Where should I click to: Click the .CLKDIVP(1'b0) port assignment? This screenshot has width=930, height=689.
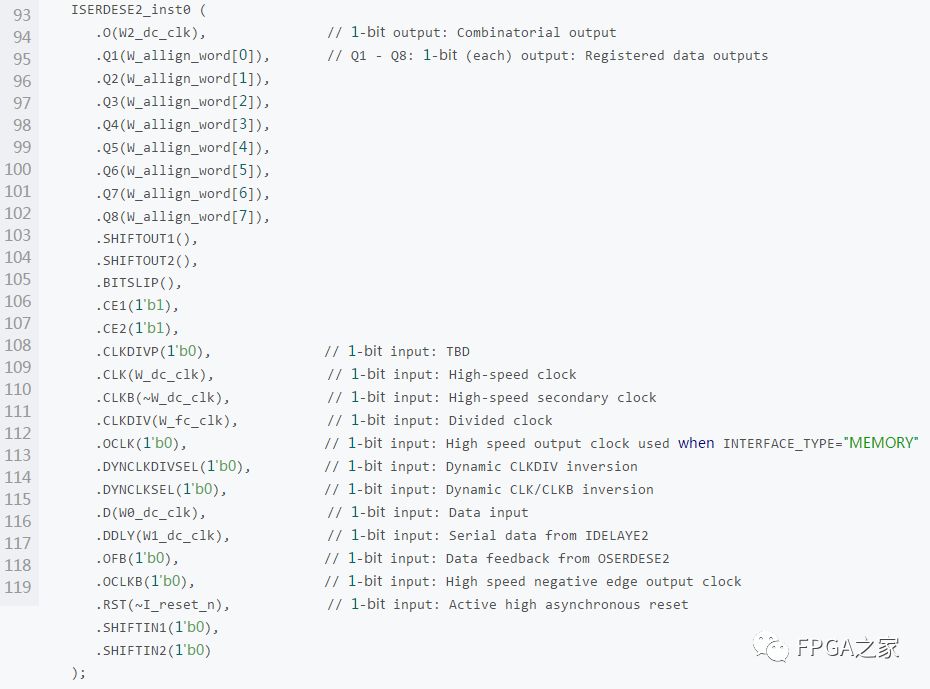153,351
